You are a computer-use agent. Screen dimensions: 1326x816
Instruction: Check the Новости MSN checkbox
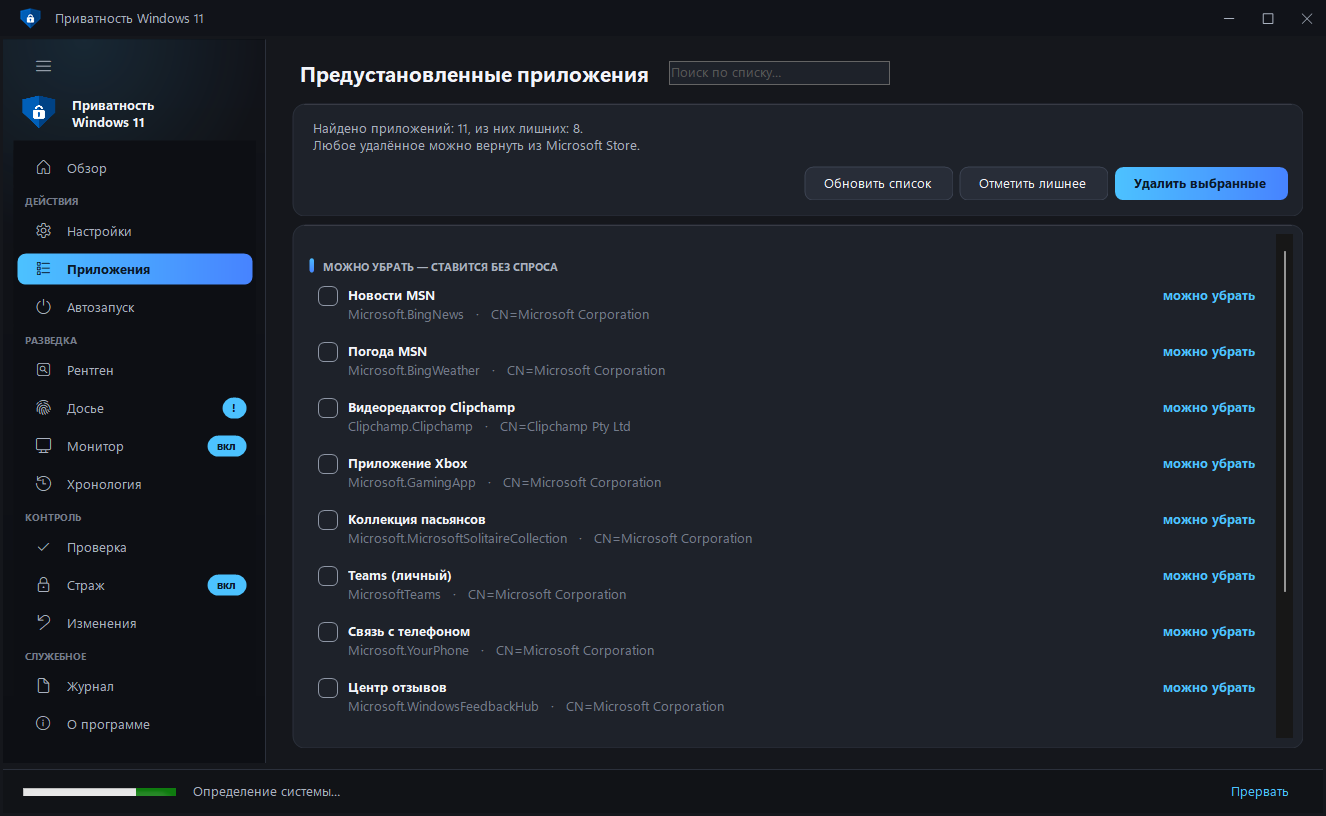(328, 296)
